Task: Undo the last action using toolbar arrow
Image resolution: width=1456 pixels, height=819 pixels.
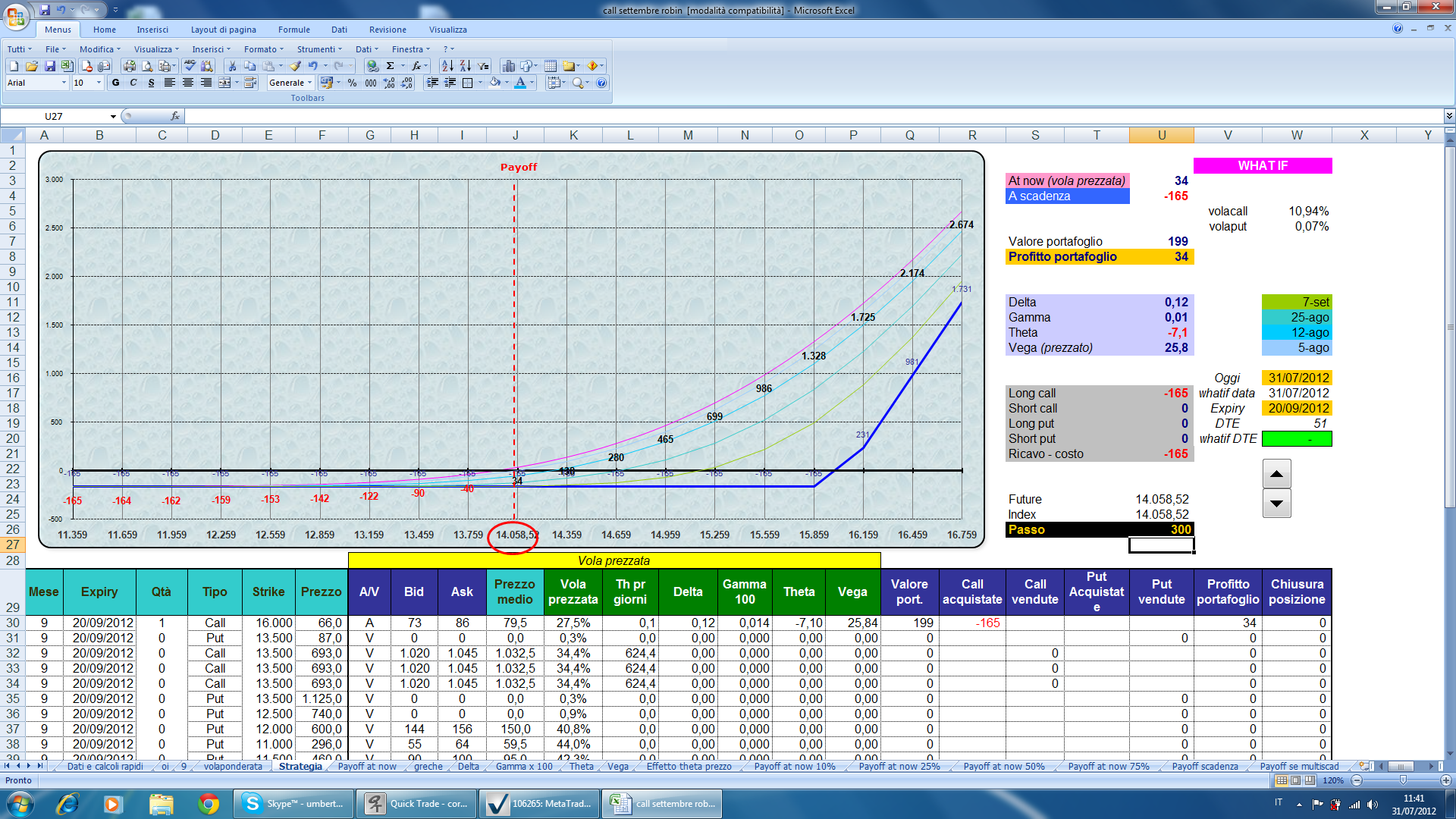Action: coord(313,67)
